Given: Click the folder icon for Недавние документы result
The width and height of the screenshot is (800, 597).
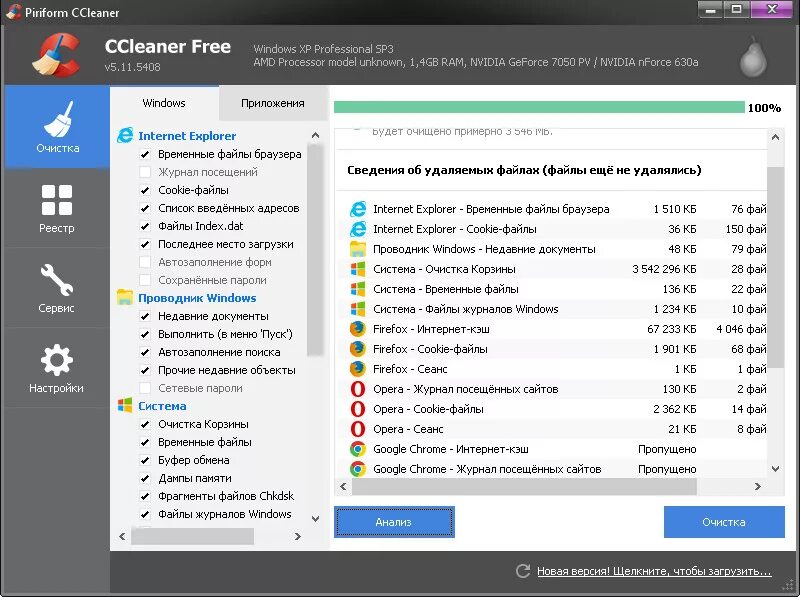Looking at the screenshot, I should (358, 249).
